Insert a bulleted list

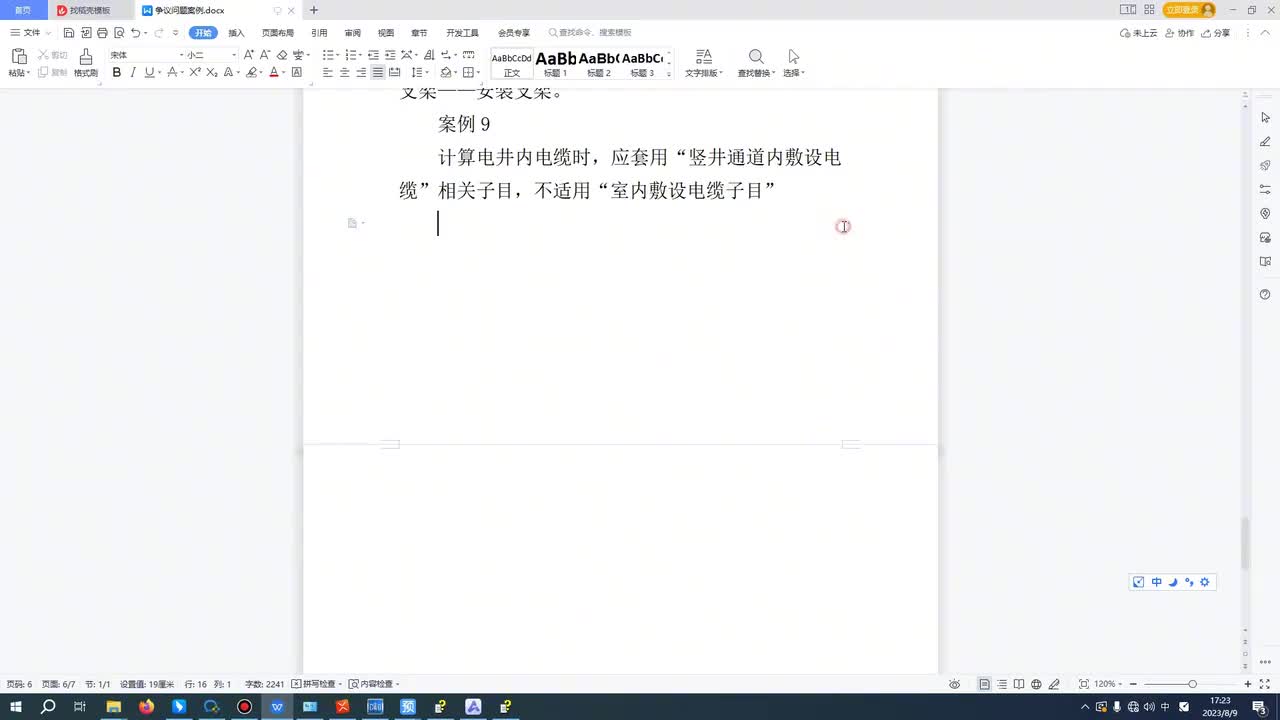(x=328, y=55)
